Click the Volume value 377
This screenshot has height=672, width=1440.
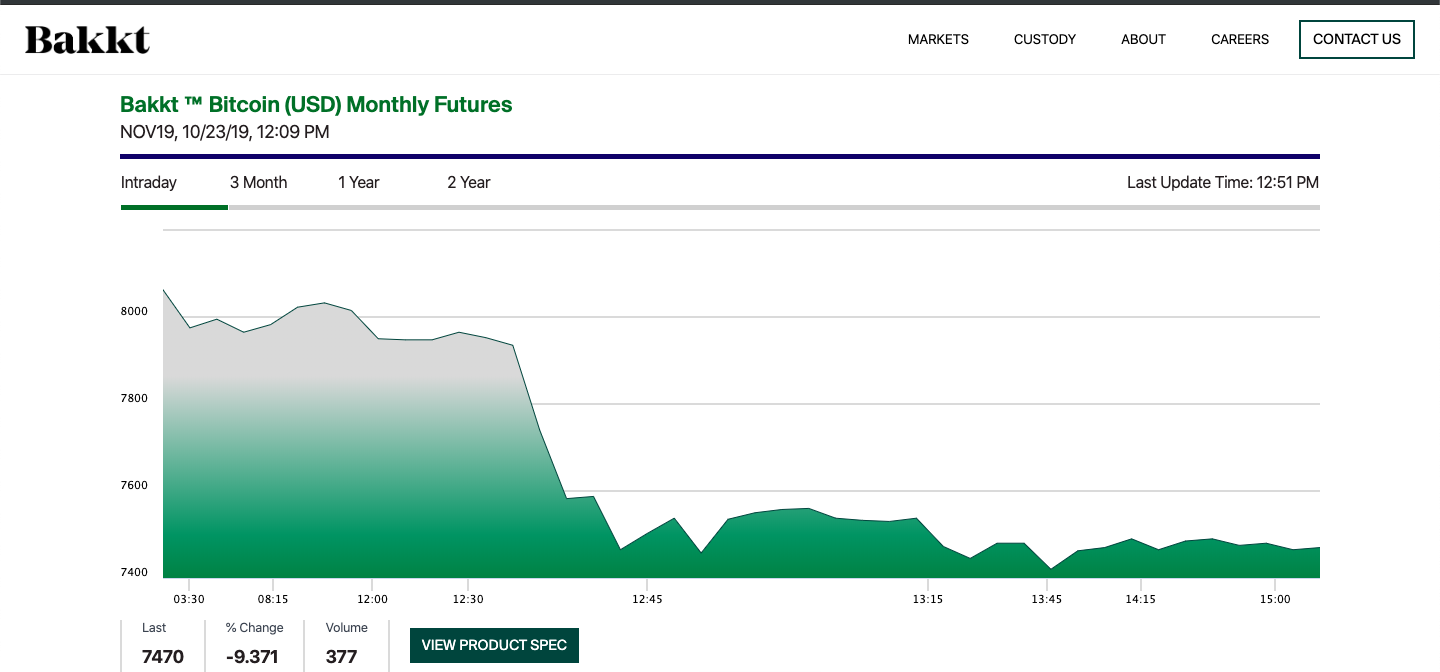click(342, 657)
